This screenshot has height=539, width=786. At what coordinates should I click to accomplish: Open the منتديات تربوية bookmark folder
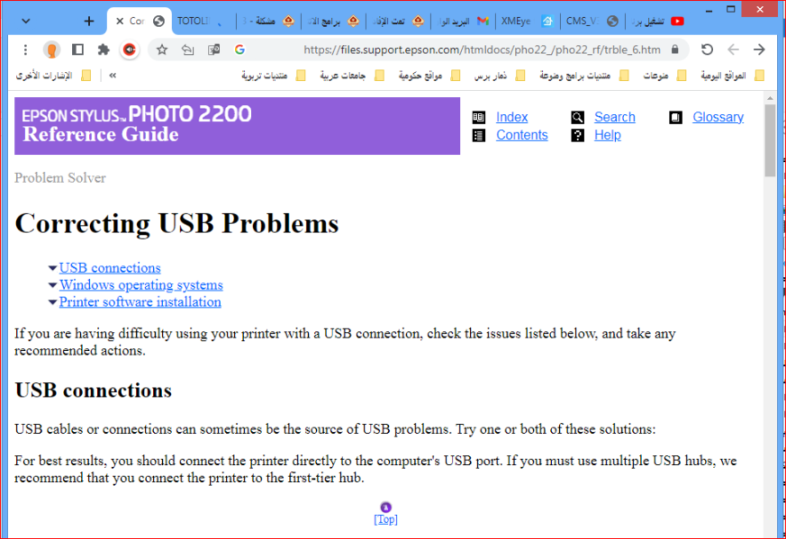coord(273,76)
